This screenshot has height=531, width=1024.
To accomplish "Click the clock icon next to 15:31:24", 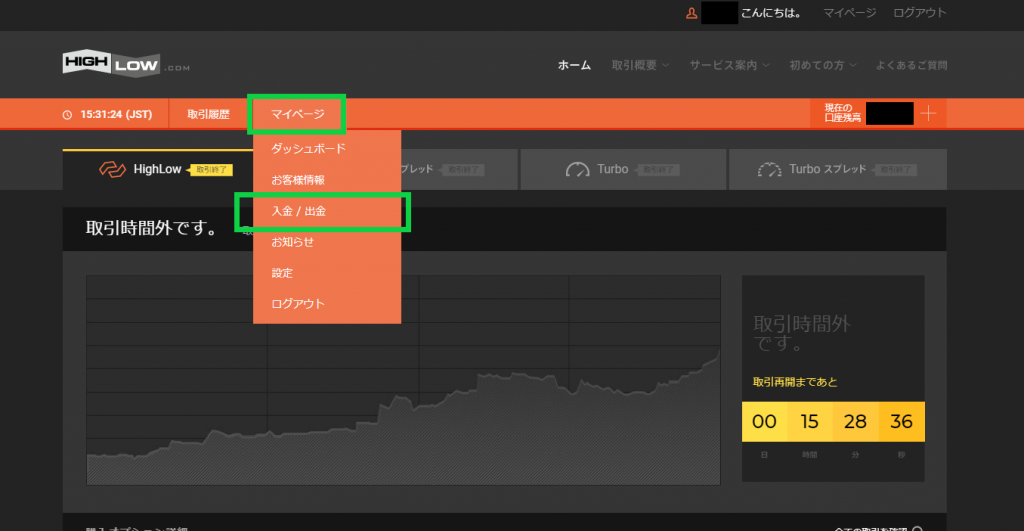I will point(67,115).
